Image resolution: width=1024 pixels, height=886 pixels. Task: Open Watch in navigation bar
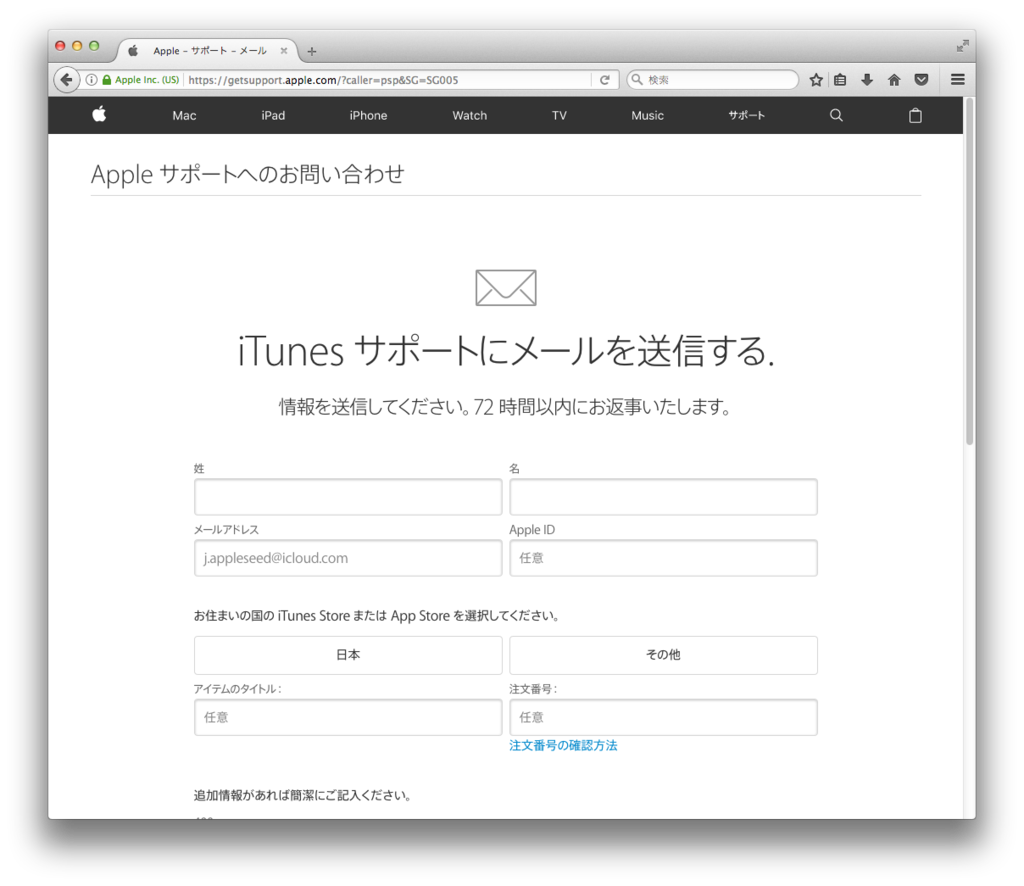(470, 116)
